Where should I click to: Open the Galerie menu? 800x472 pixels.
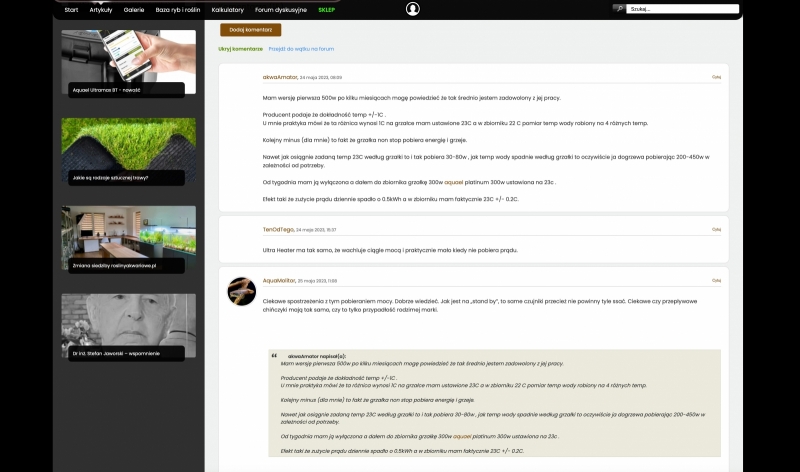pyautogui.click(x=134, y=10)
